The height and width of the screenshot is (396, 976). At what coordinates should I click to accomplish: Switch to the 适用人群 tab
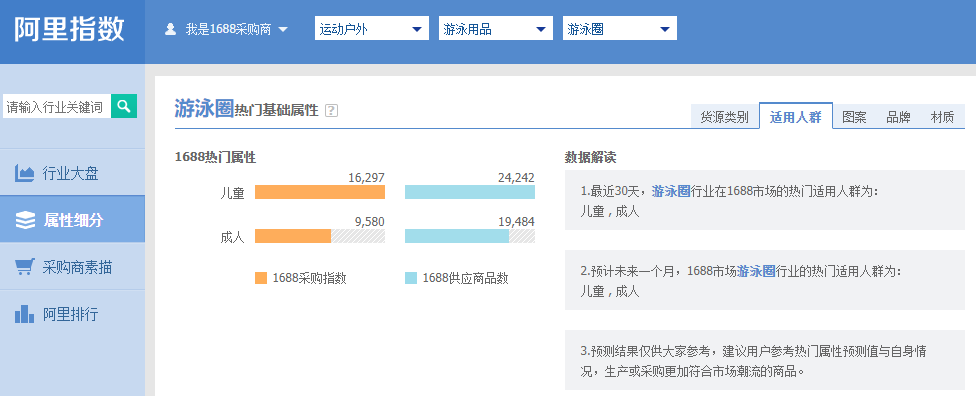(795, 116)
